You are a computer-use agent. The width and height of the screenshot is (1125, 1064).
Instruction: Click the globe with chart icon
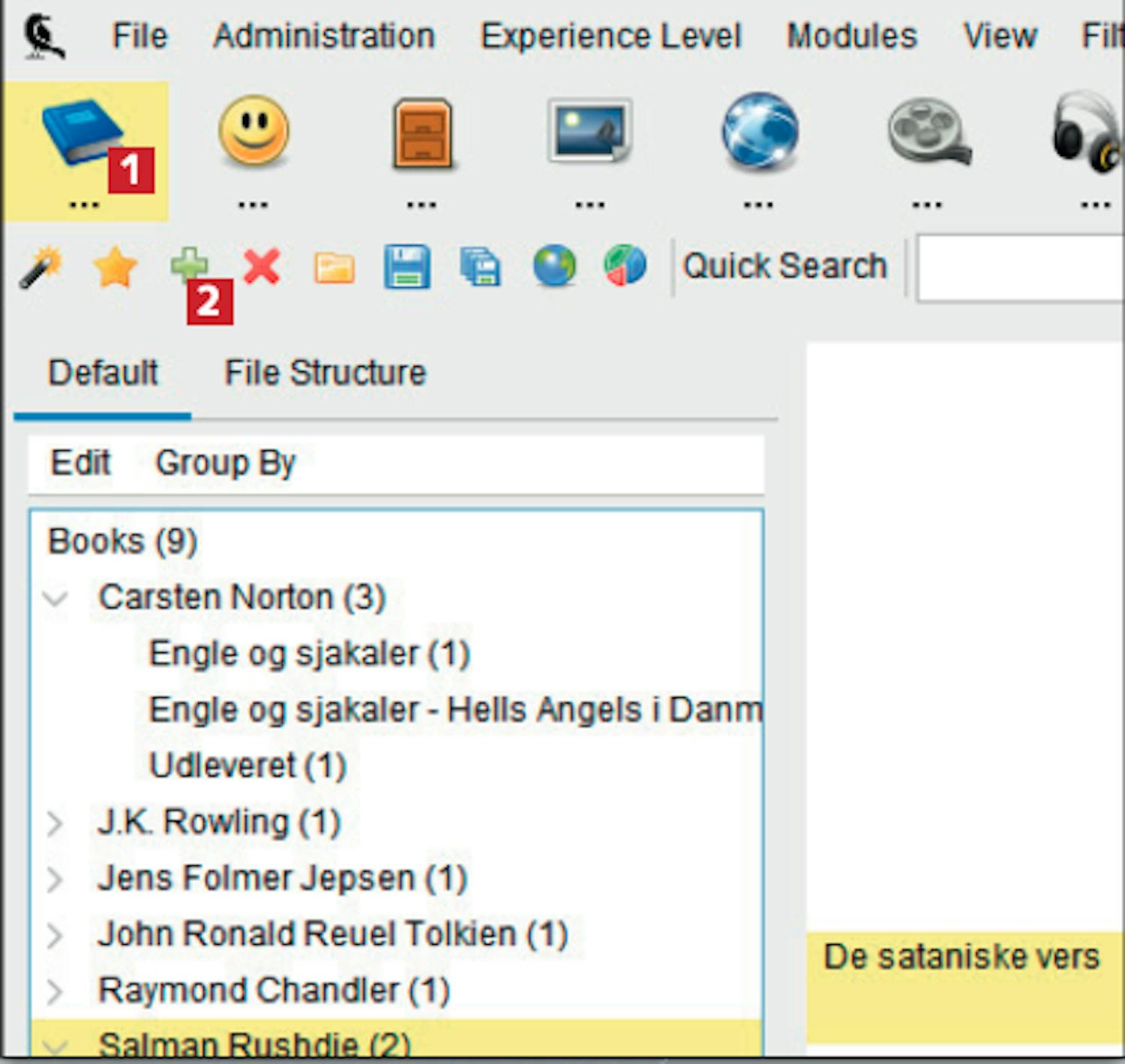click(625, 266)
